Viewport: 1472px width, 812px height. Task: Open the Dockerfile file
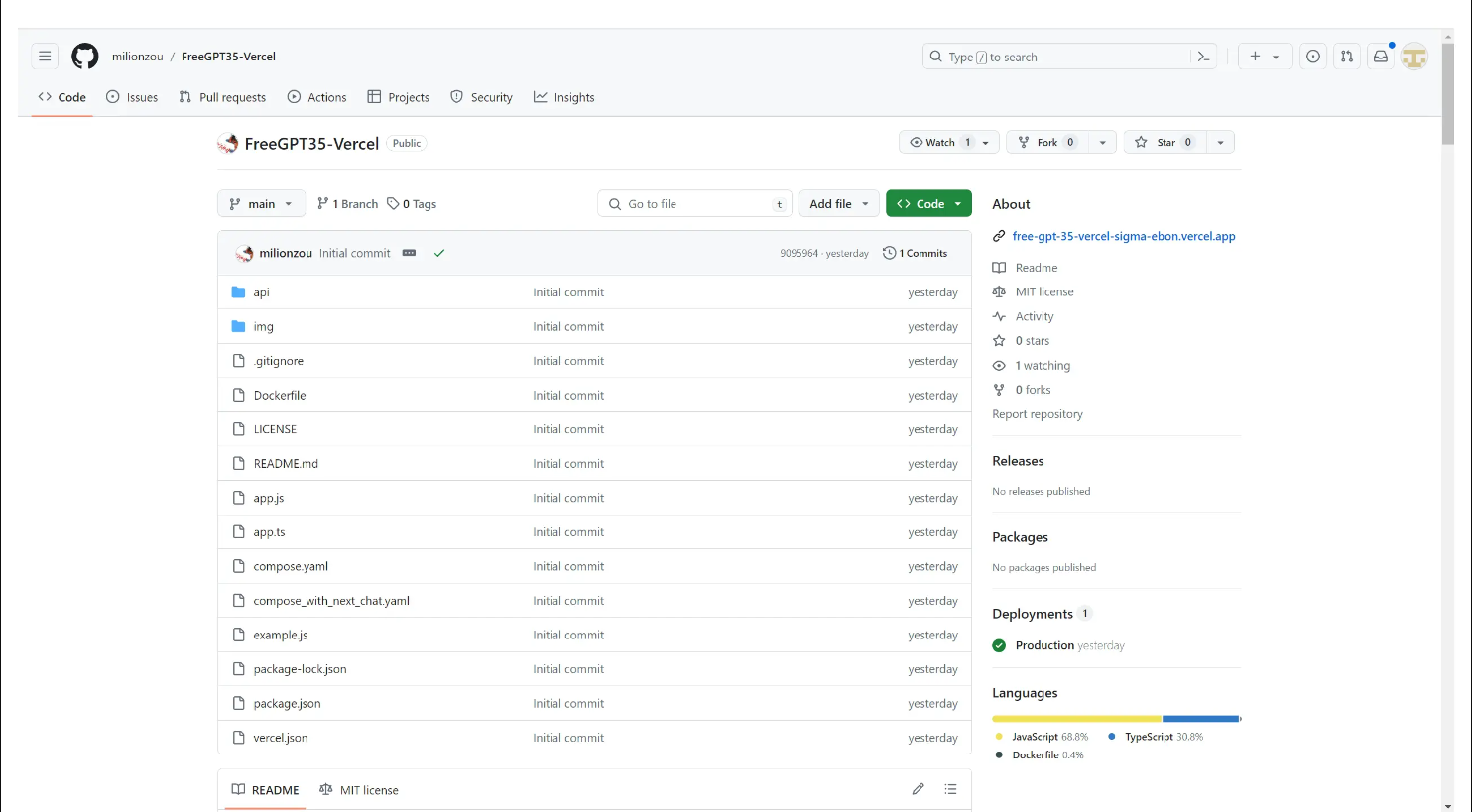tap(280, 395)
